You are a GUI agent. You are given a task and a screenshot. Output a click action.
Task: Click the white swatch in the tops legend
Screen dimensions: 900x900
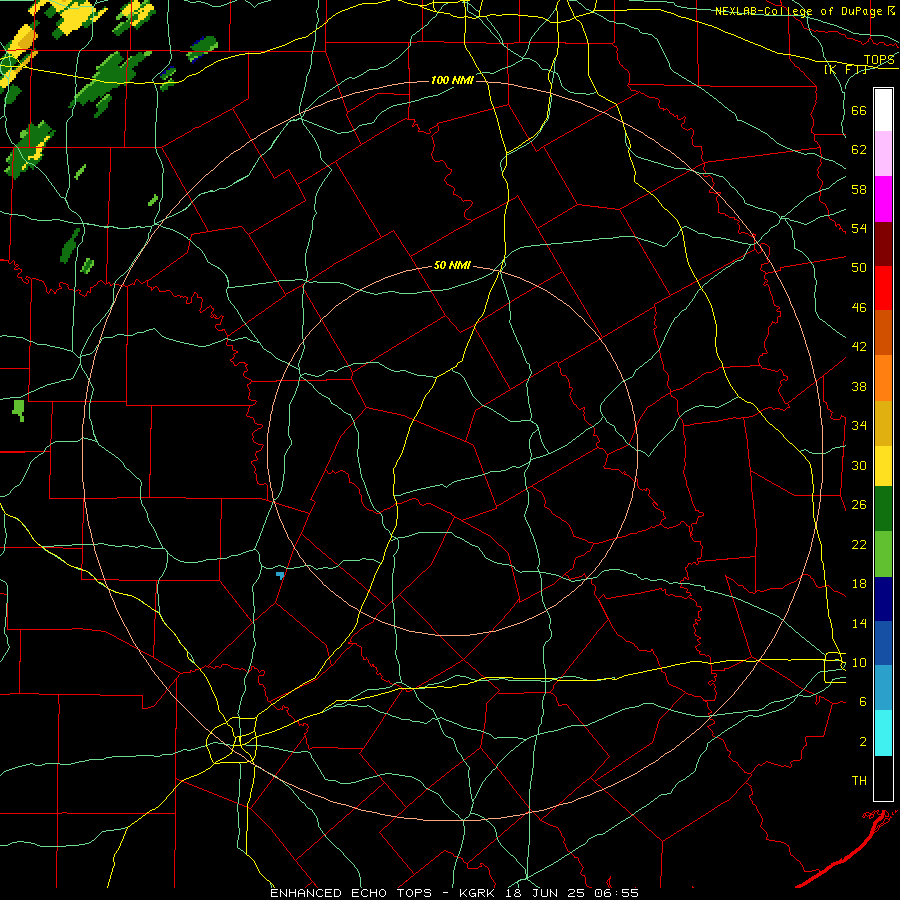[883, 110]
